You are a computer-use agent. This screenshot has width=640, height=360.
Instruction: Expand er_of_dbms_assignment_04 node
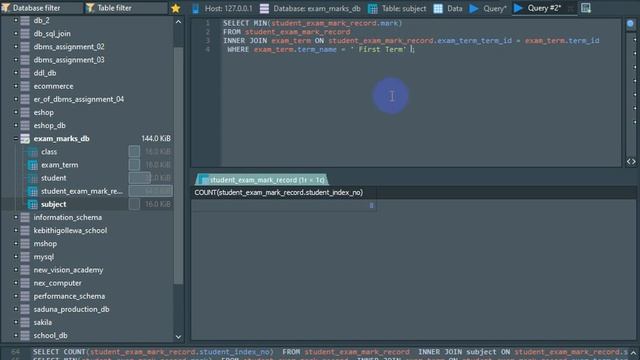click(x=16, y=99)
